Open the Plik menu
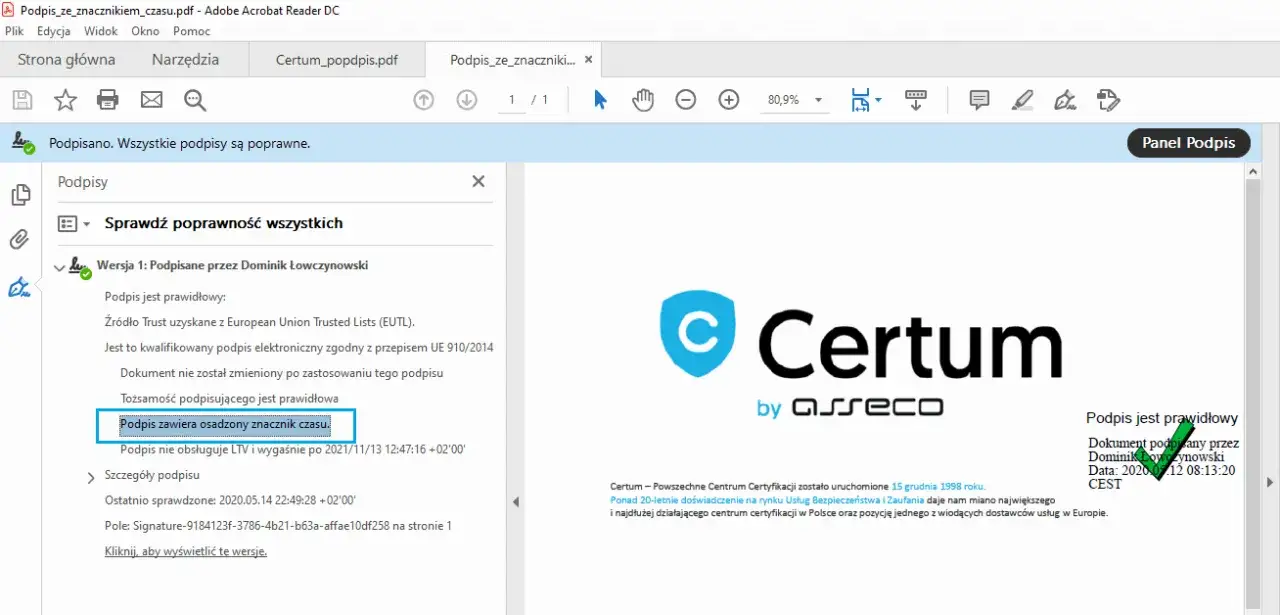 point(14,31)
